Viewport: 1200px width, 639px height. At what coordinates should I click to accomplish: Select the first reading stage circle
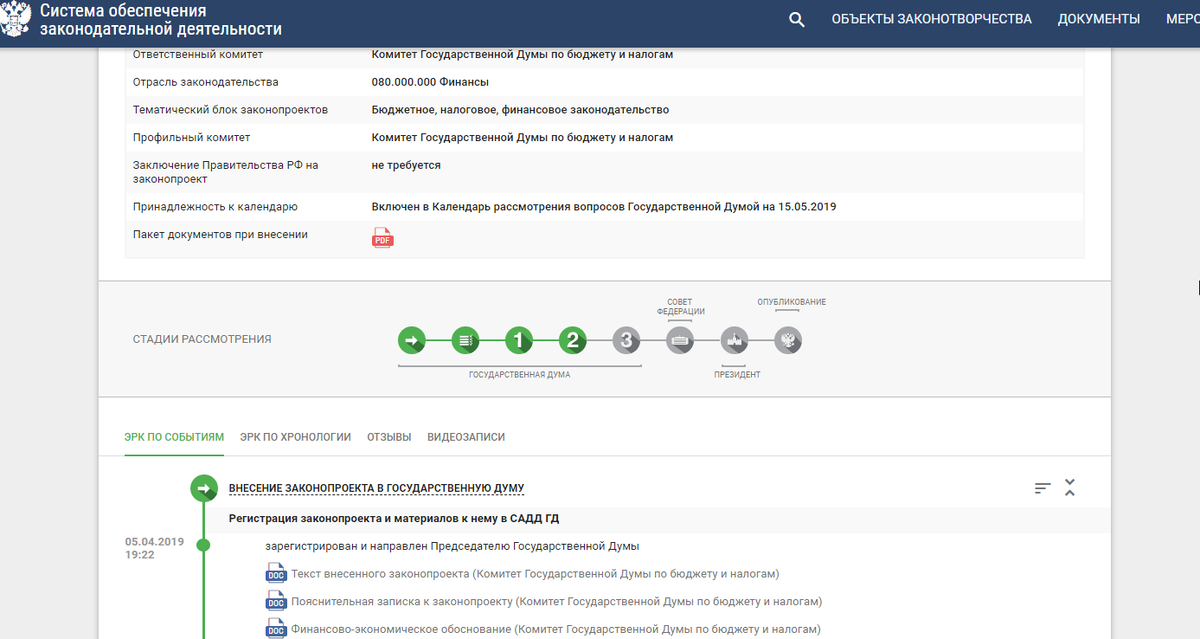tap(519, 341)
